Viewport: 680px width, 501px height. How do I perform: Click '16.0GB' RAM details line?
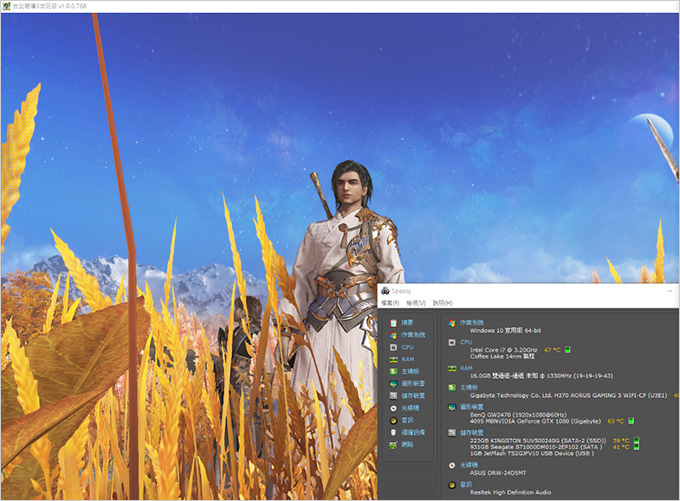click(542, 376)
